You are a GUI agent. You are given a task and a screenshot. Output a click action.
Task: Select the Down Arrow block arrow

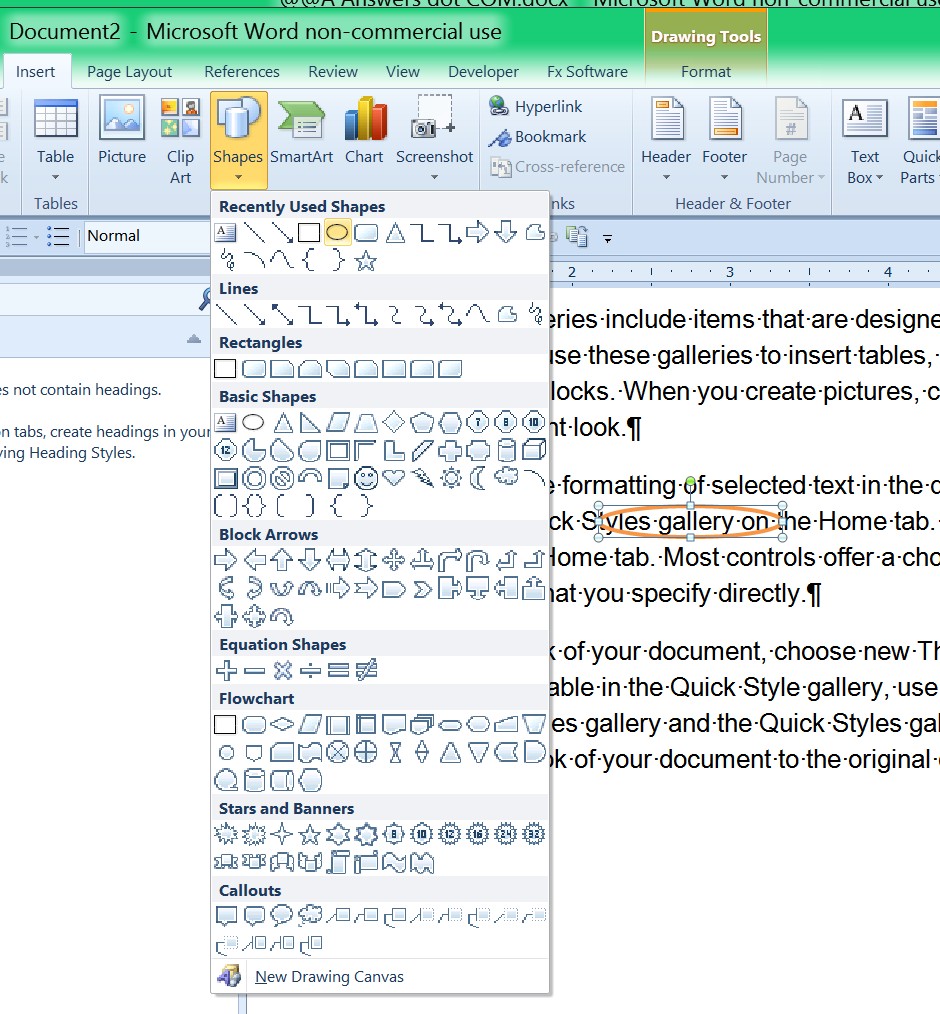point(310,560)
